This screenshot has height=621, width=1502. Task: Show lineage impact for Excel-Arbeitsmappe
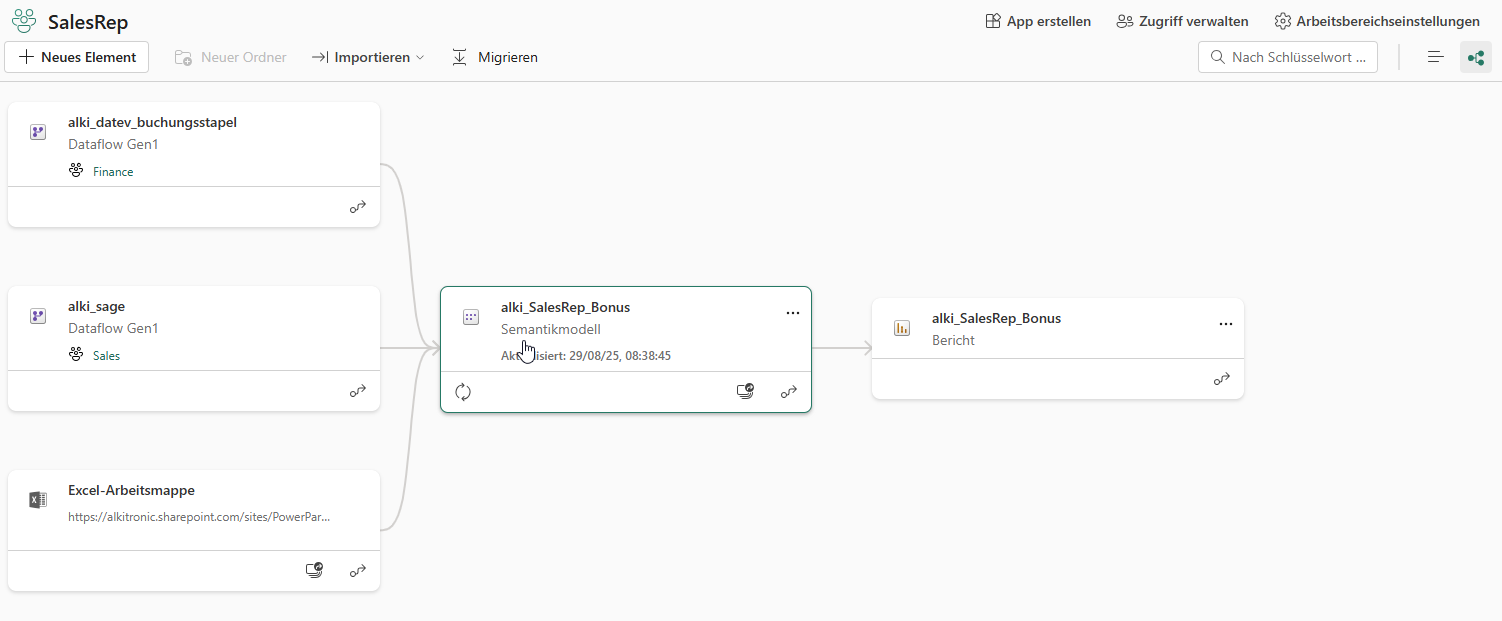(357, 571)
